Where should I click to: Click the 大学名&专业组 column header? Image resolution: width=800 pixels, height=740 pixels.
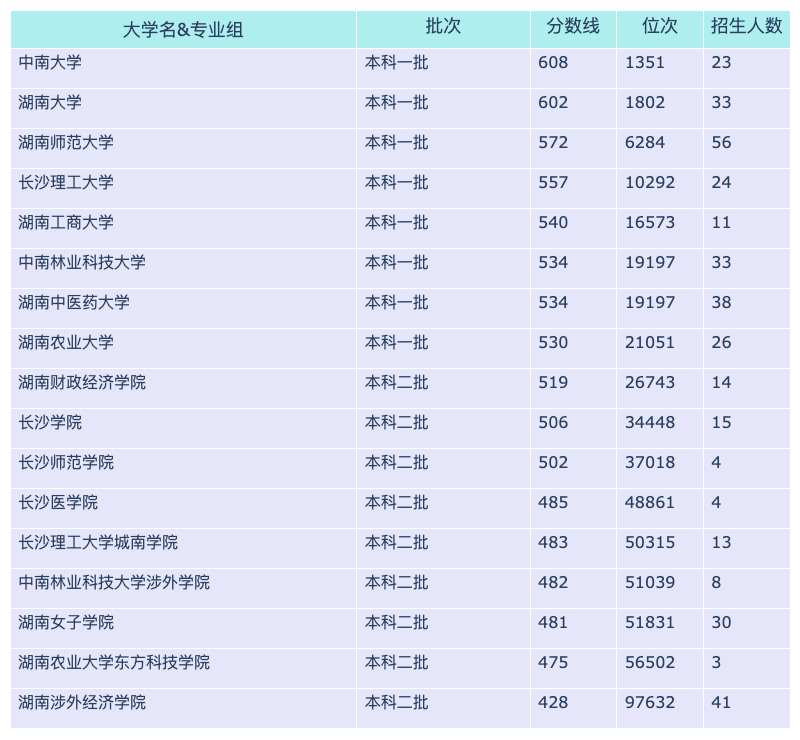(183, 30)
